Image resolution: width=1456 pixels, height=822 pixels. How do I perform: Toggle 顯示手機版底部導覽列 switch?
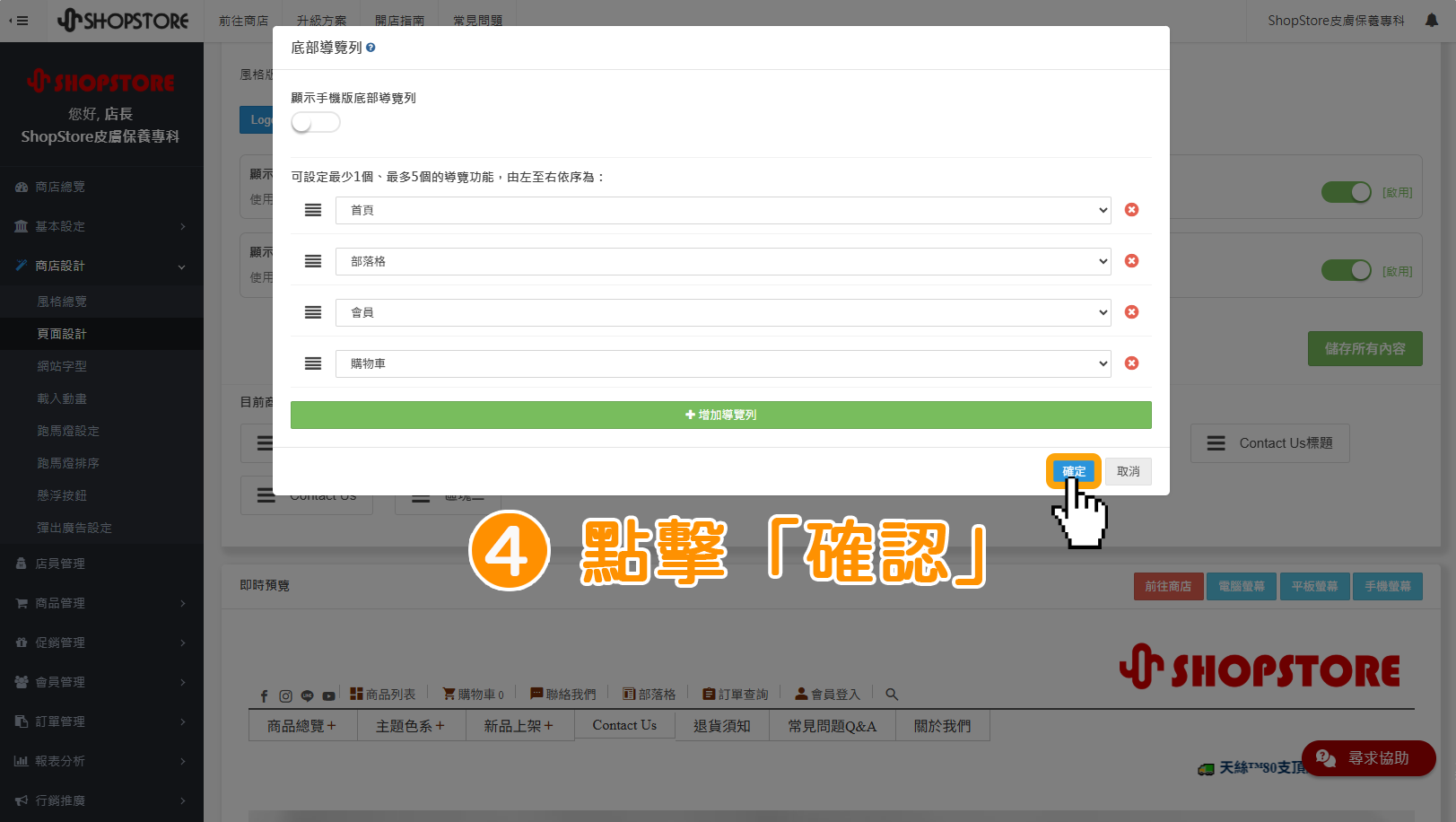[316, 123]
